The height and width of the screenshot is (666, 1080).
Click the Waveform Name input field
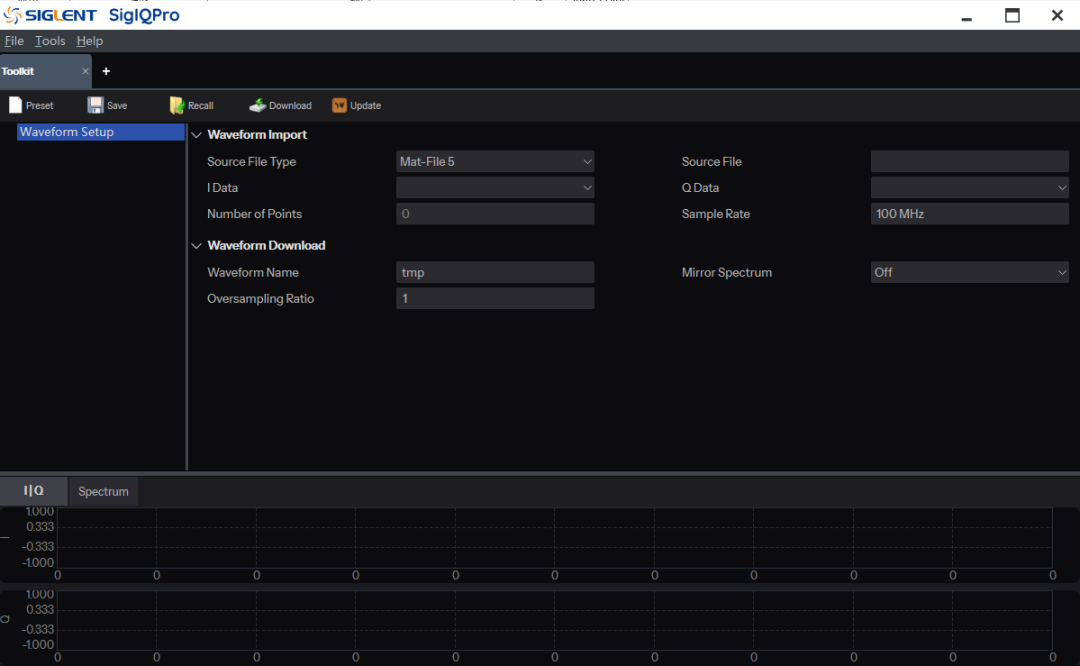tap(495, 272)
